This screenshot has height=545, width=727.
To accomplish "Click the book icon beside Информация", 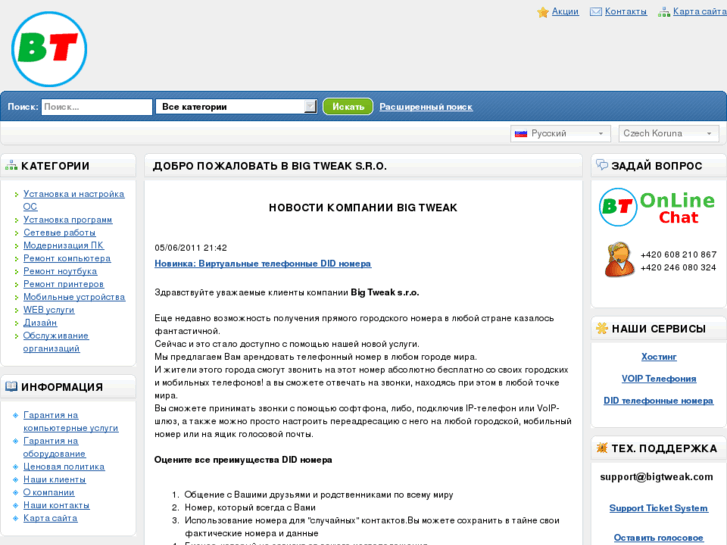I will click(x=11, y=386).
